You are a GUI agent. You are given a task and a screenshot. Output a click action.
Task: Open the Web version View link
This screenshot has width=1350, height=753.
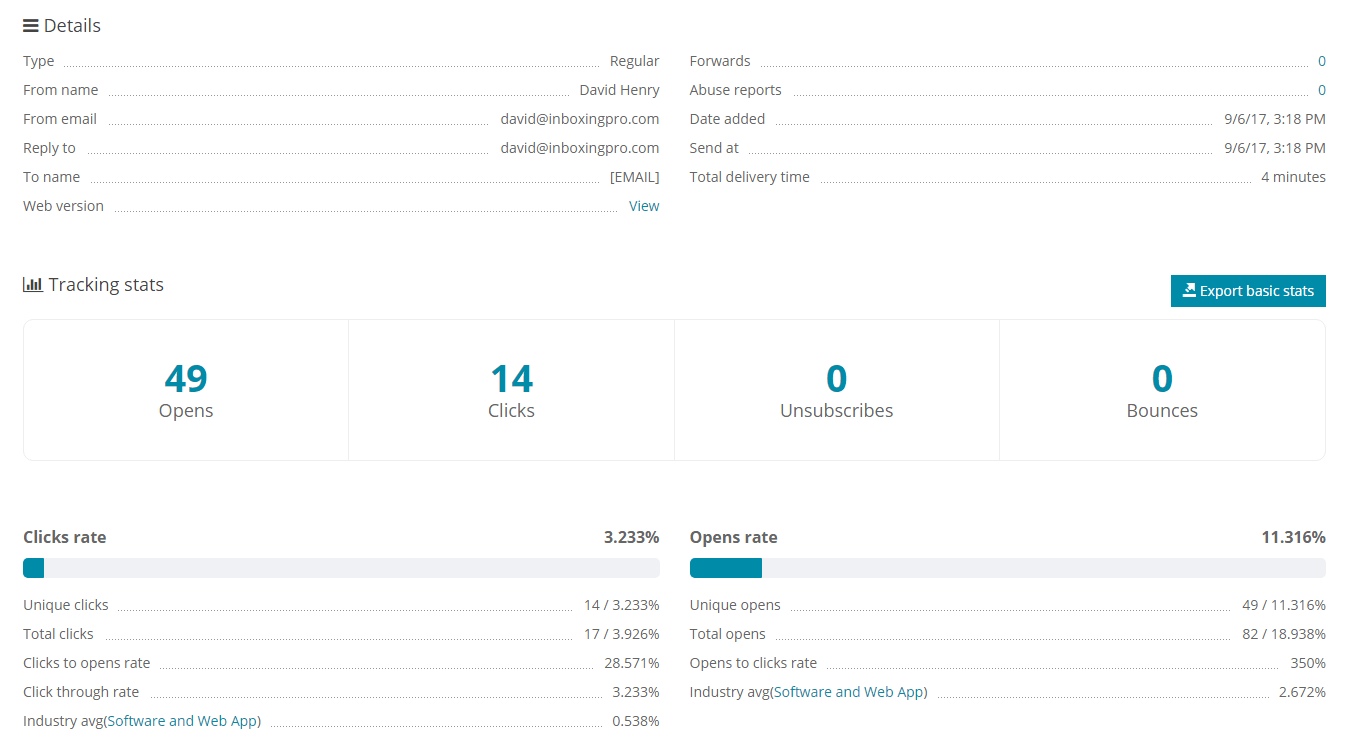point(643,206)
